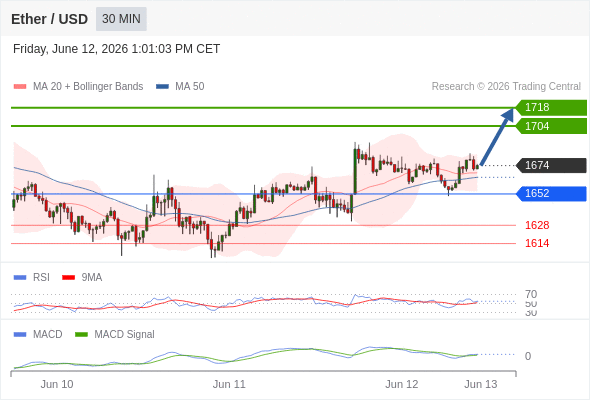Click the Ether / USD chart title
590x400 pixels.
point(49,19)
